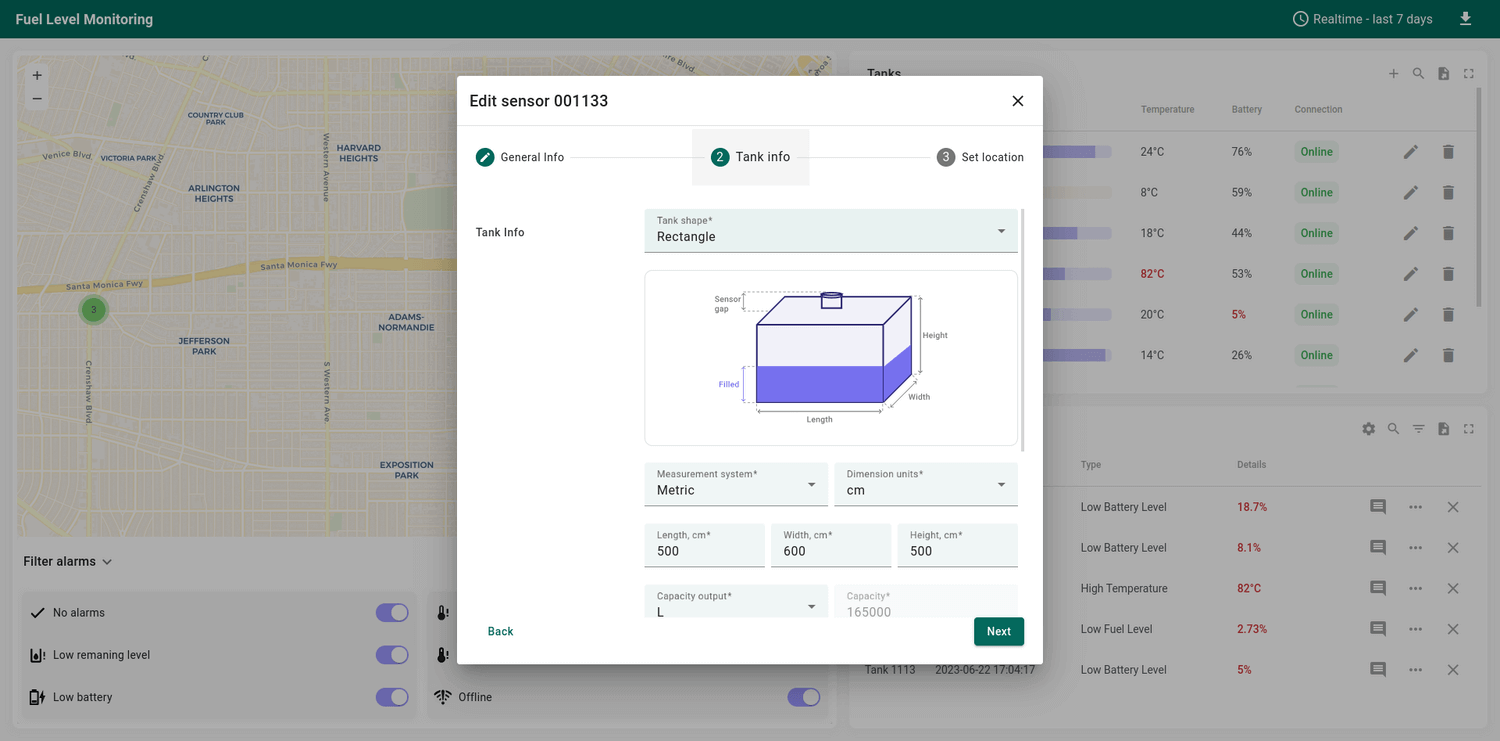Screen dimensions: 1500x741
Task: Go to the General Info step
Action: pyautogui.click(x=520, y=157)
